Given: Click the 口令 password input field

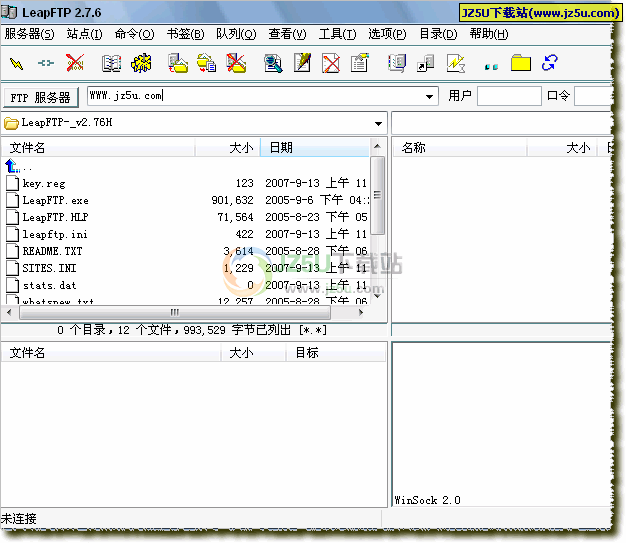Looking at the screenshot, I should (x=593, y=96).
